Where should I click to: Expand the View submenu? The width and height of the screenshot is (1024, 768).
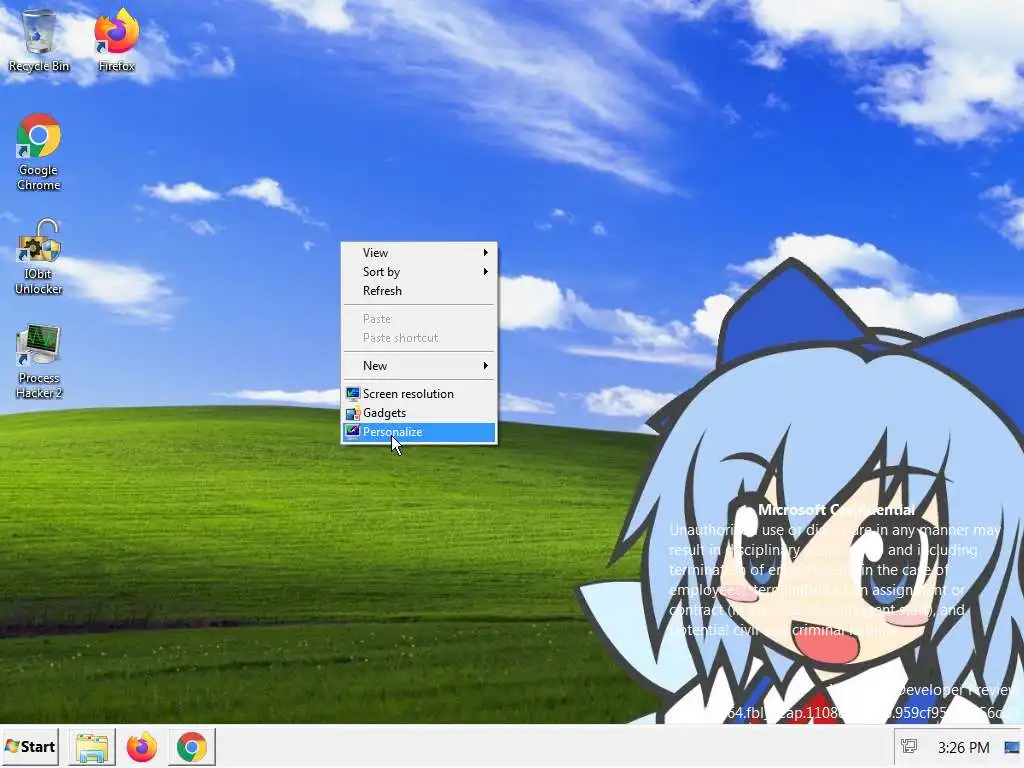click(419, 253)
